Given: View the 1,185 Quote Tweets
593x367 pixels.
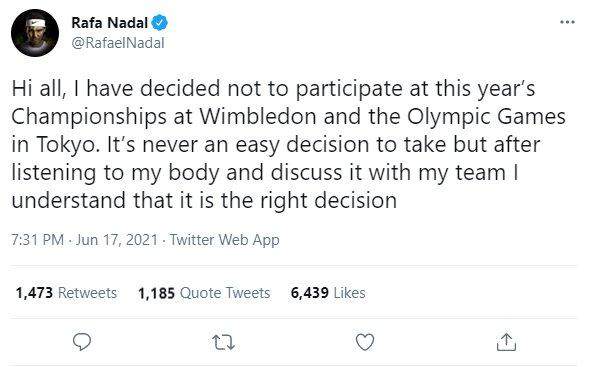Looking at the screenshot, I should (204, 293).
